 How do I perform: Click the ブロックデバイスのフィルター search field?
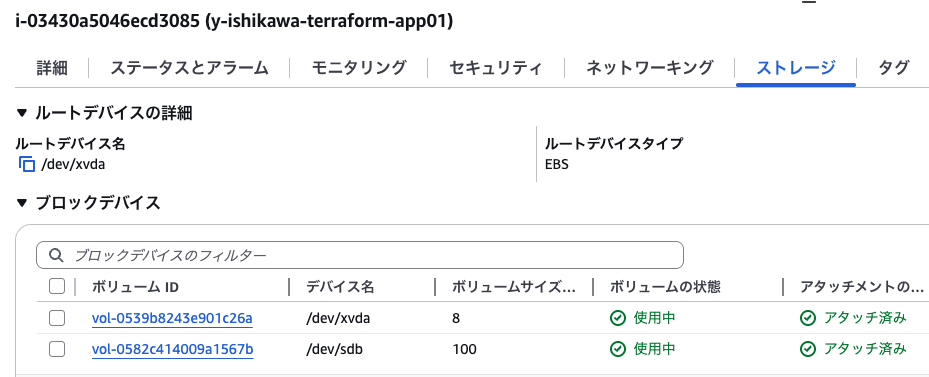point(360,255)
